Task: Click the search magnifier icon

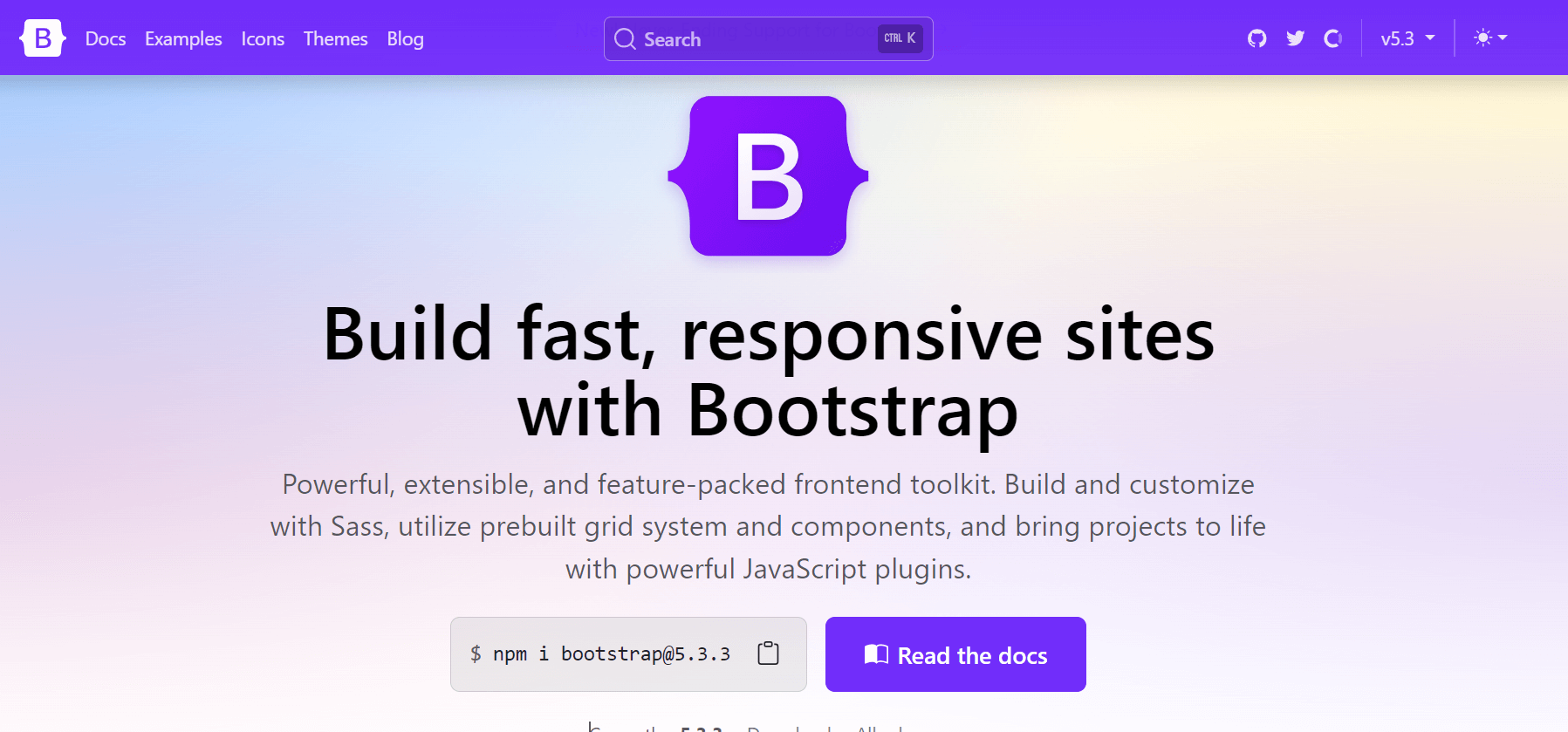Action: 625,39
